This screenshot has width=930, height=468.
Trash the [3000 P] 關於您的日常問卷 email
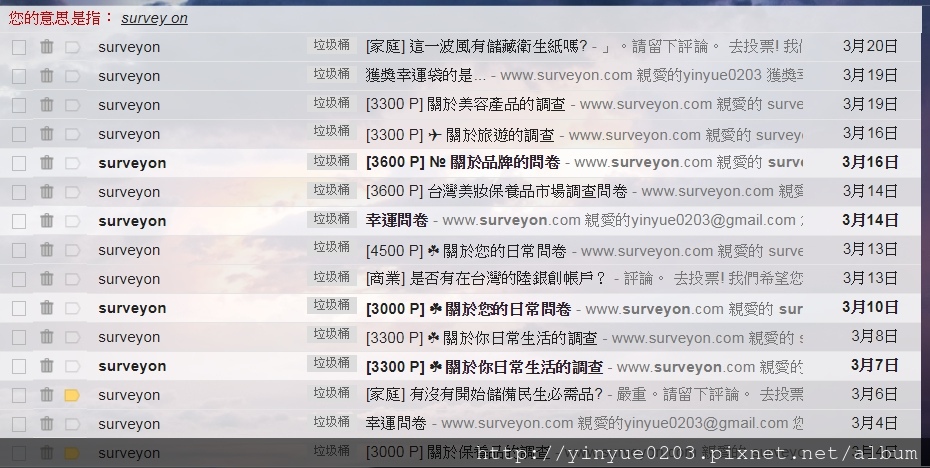47,308
